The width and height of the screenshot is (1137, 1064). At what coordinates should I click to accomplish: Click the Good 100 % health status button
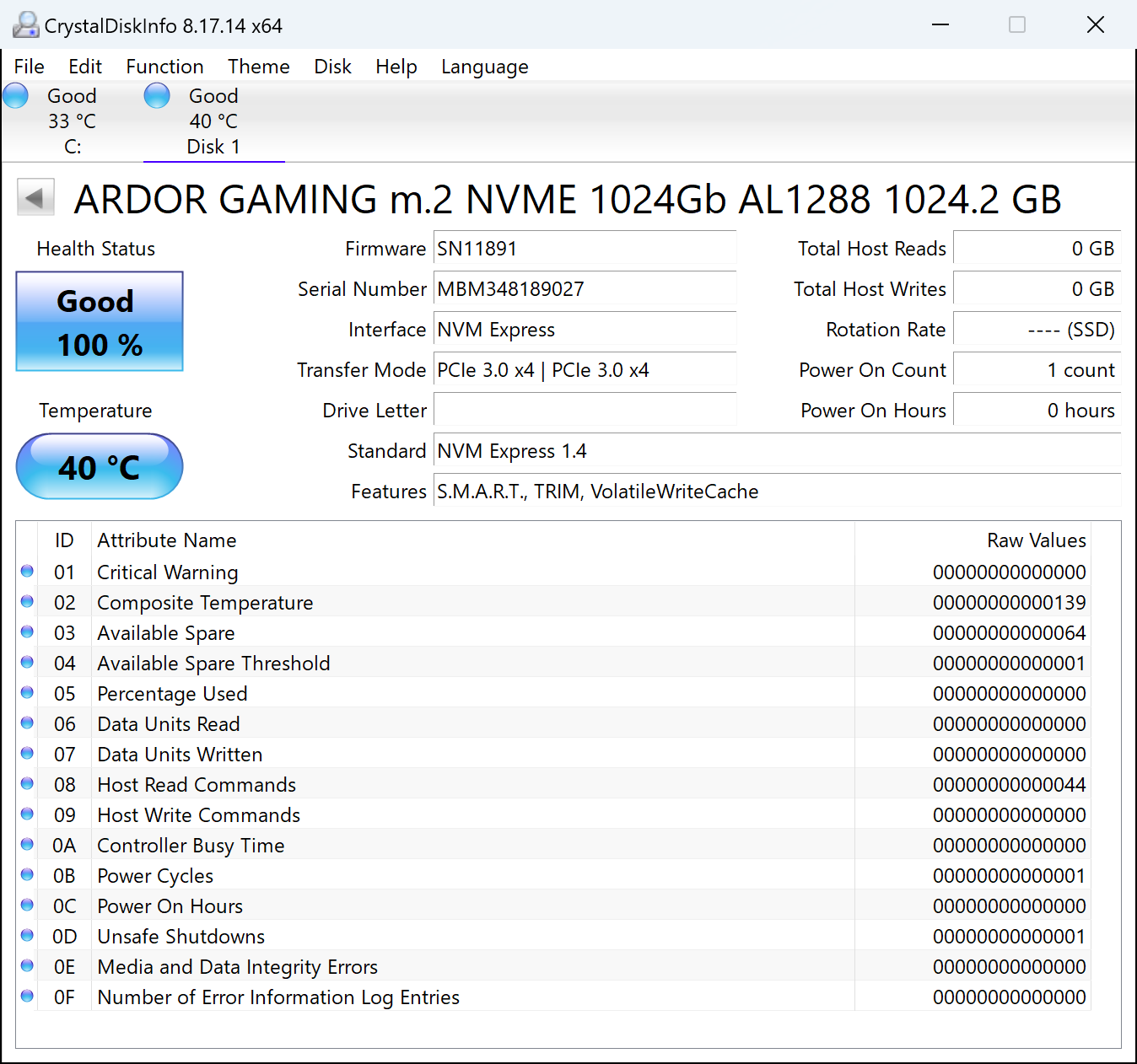(x=100, y=321)
